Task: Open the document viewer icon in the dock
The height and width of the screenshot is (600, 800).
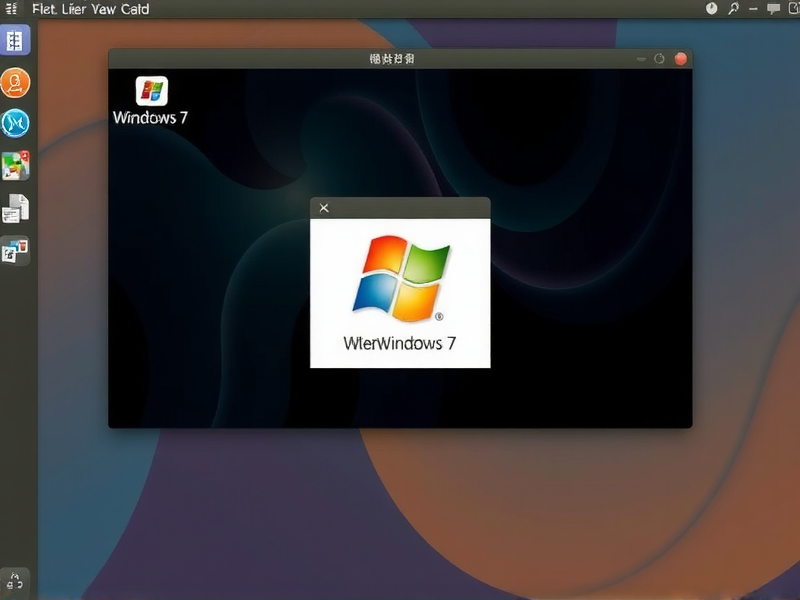Action: coord(15,208)
